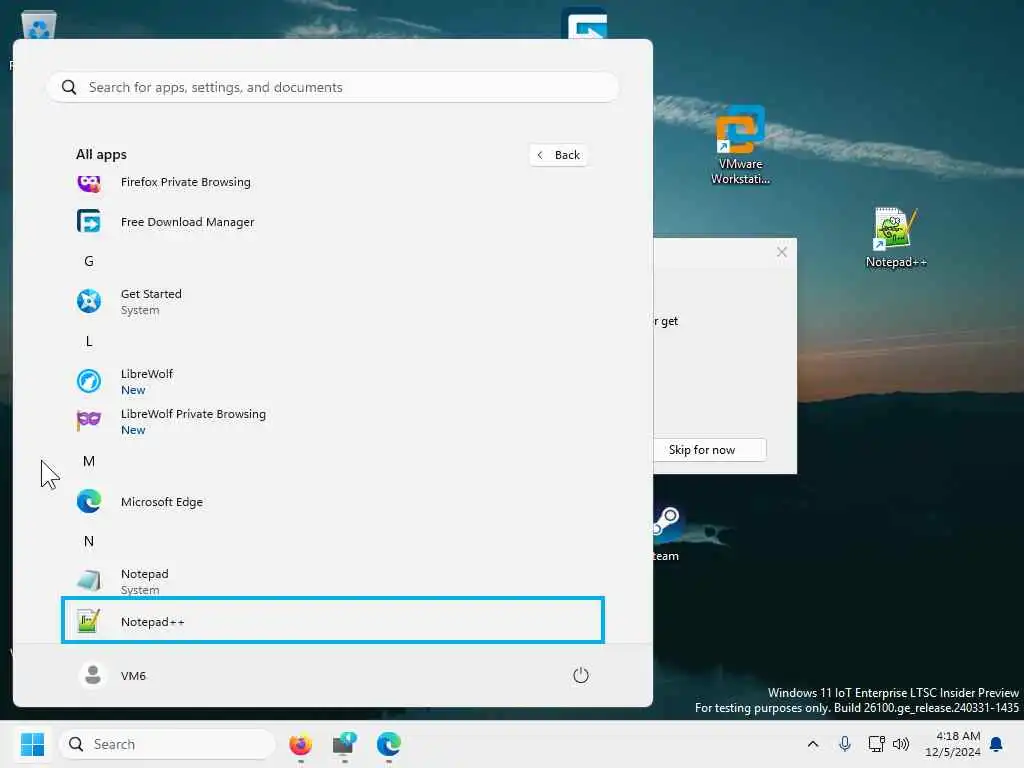Focus the Start menu search box

[x=333, y=87]
